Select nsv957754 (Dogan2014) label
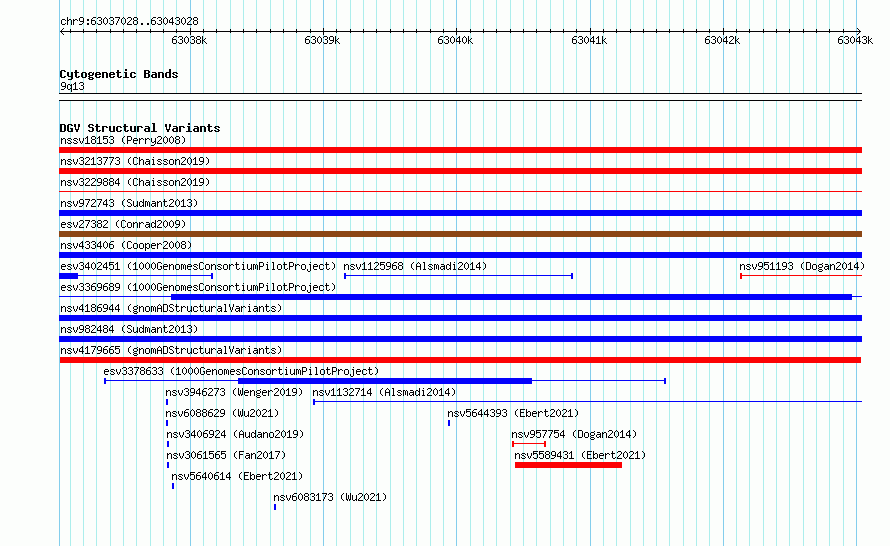890x546 pixels. coord(574,434)
